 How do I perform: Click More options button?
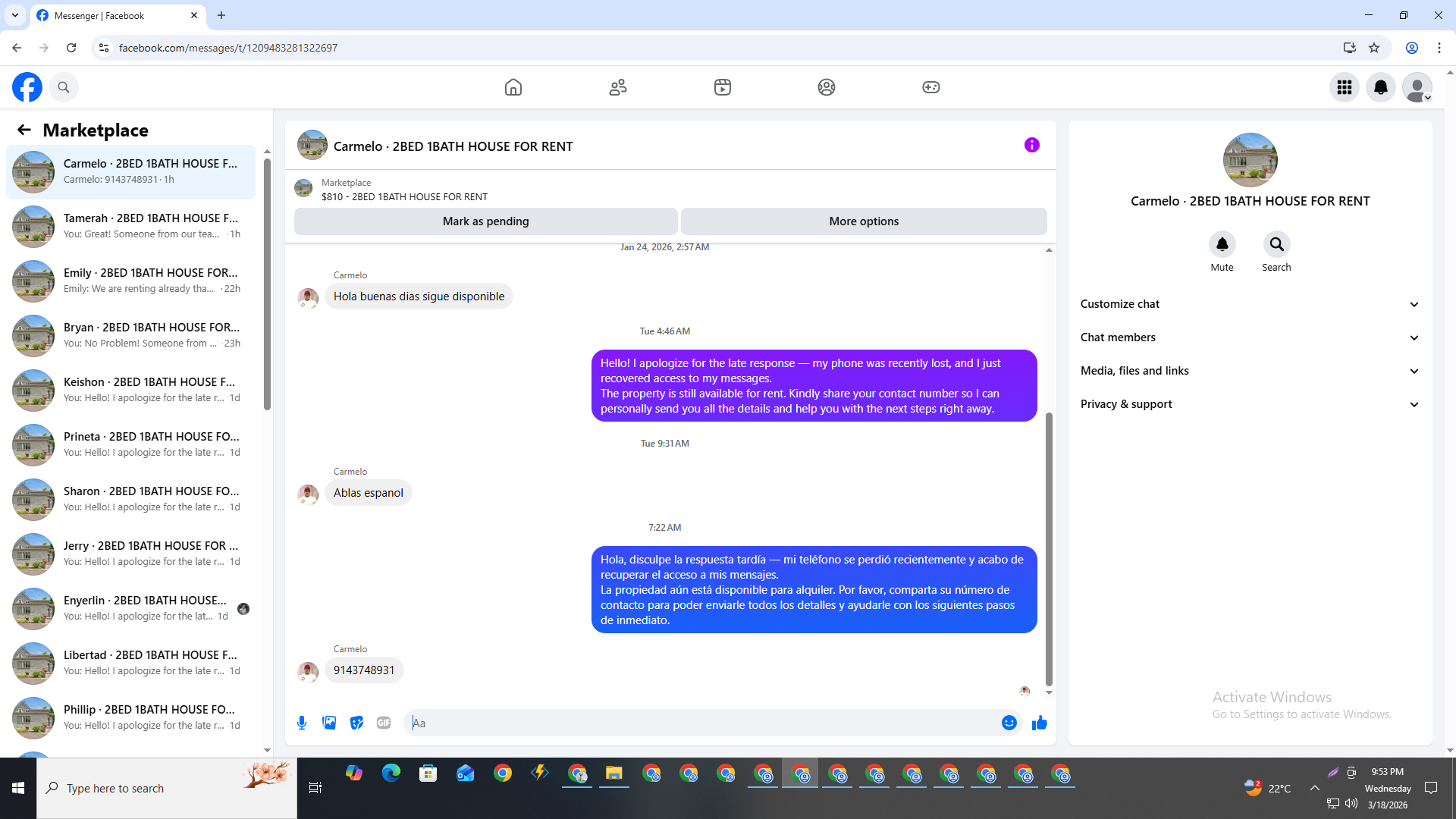coord(864,221)
